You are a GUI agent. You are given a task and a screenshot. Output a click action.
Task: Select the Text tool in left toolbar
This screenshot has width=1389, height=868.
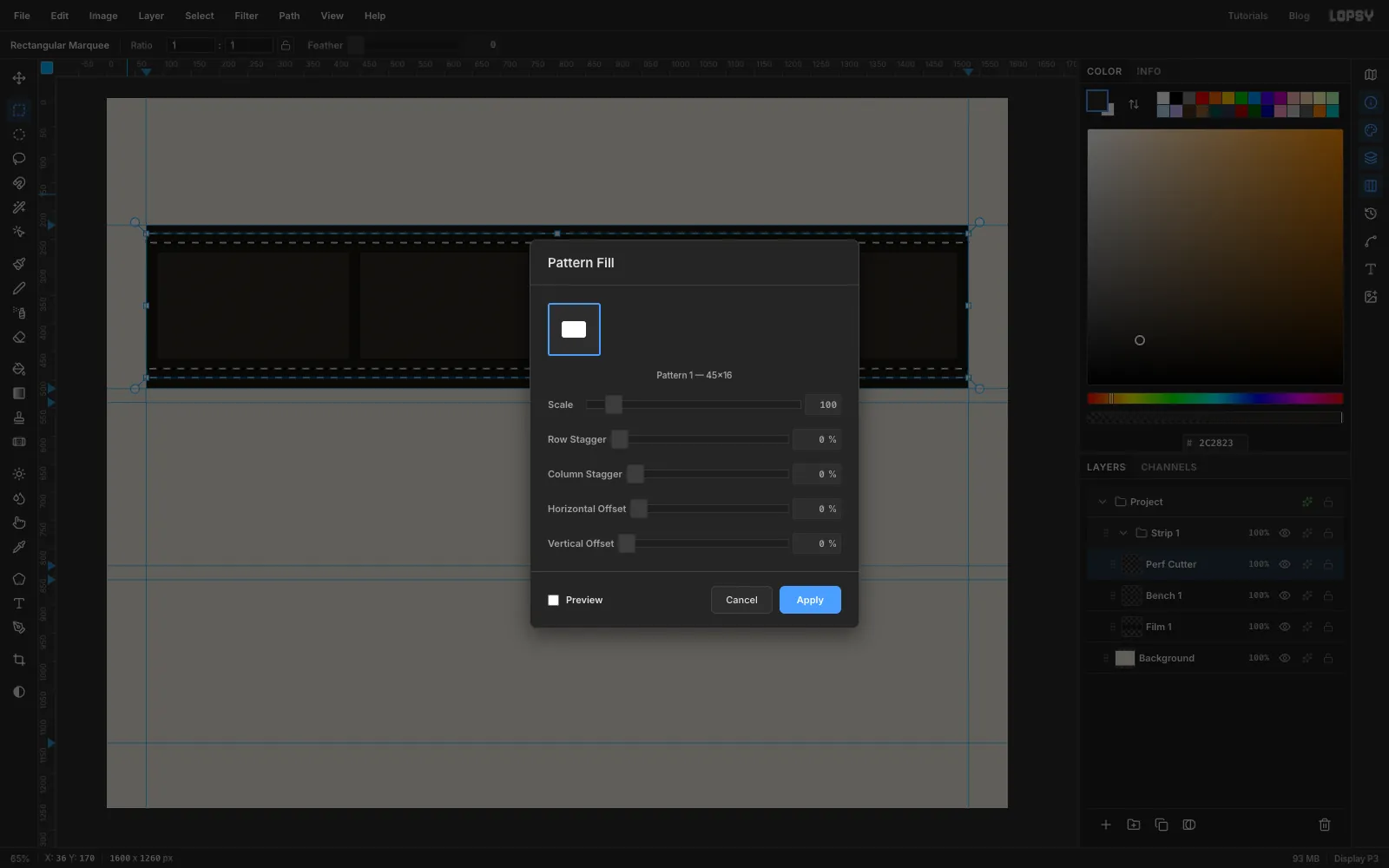click(18, 603)
